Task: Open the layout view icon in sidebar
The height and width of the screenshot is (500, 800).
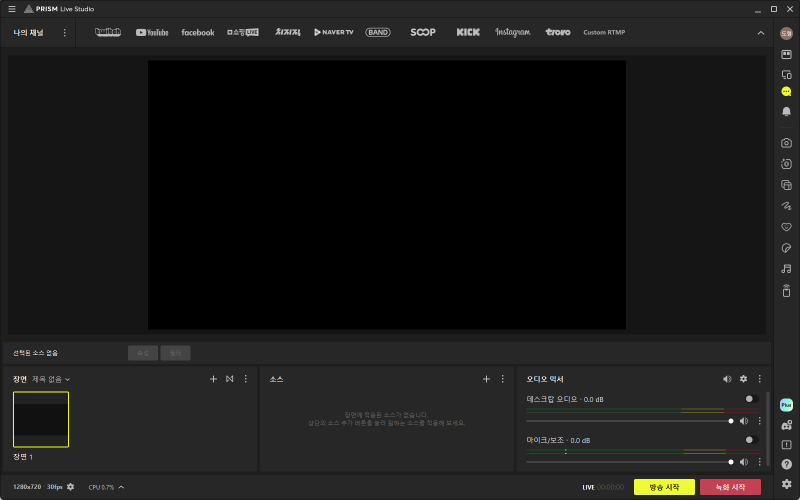Action: pyautogui.click(x=786, y=54)
